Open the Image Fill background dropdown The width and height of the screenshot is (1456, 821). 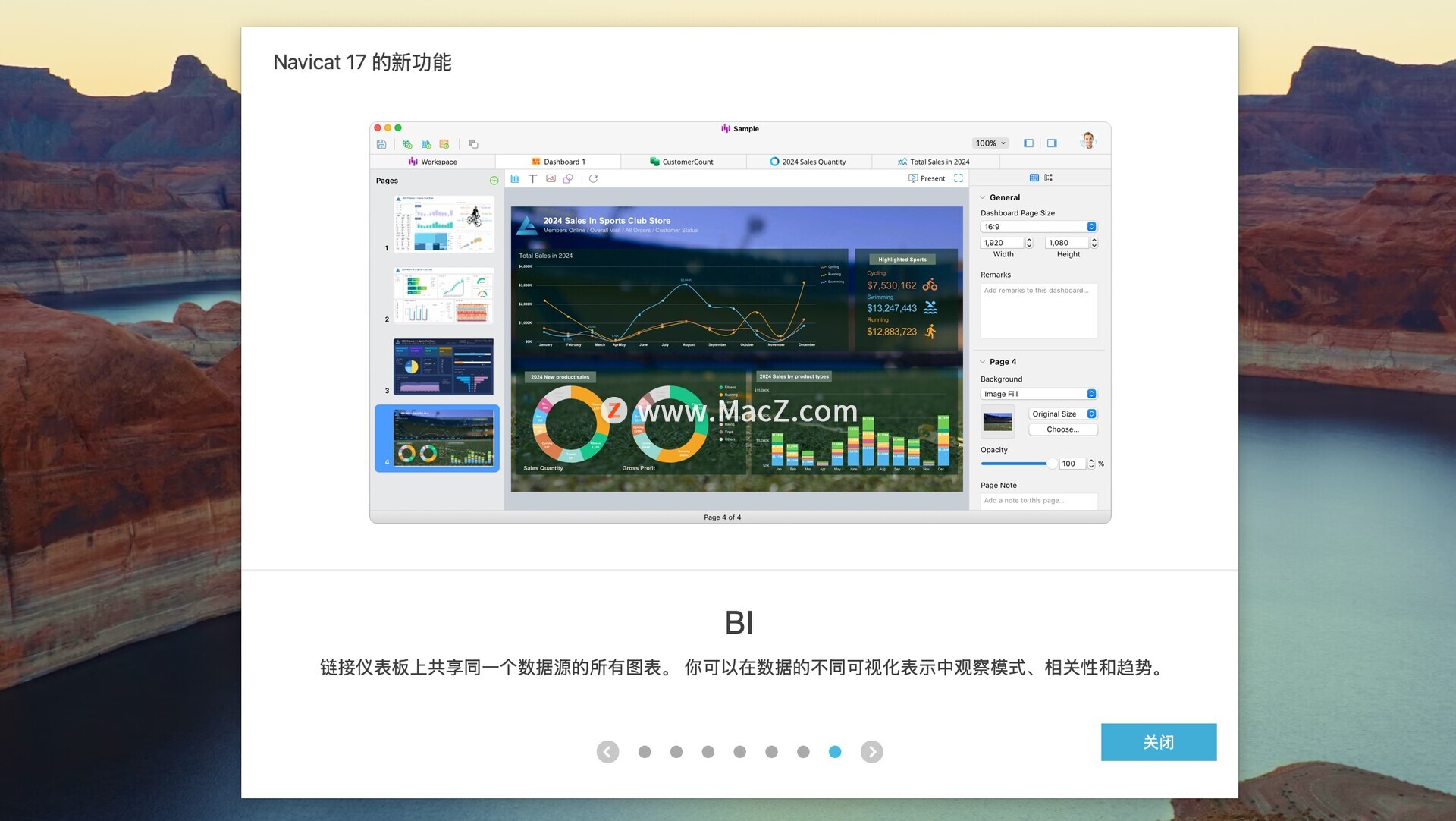pyautogui.click(x=1038, y=394)
